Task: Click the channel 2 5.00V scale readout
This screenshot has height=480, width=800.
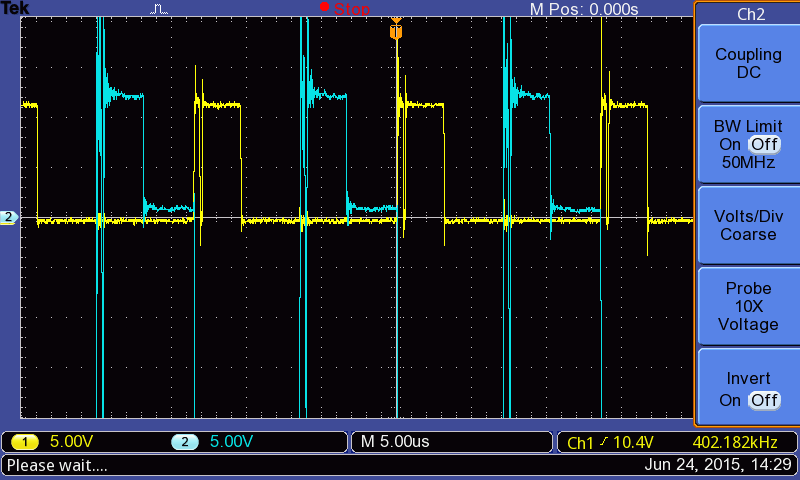Action: [232, 442]
